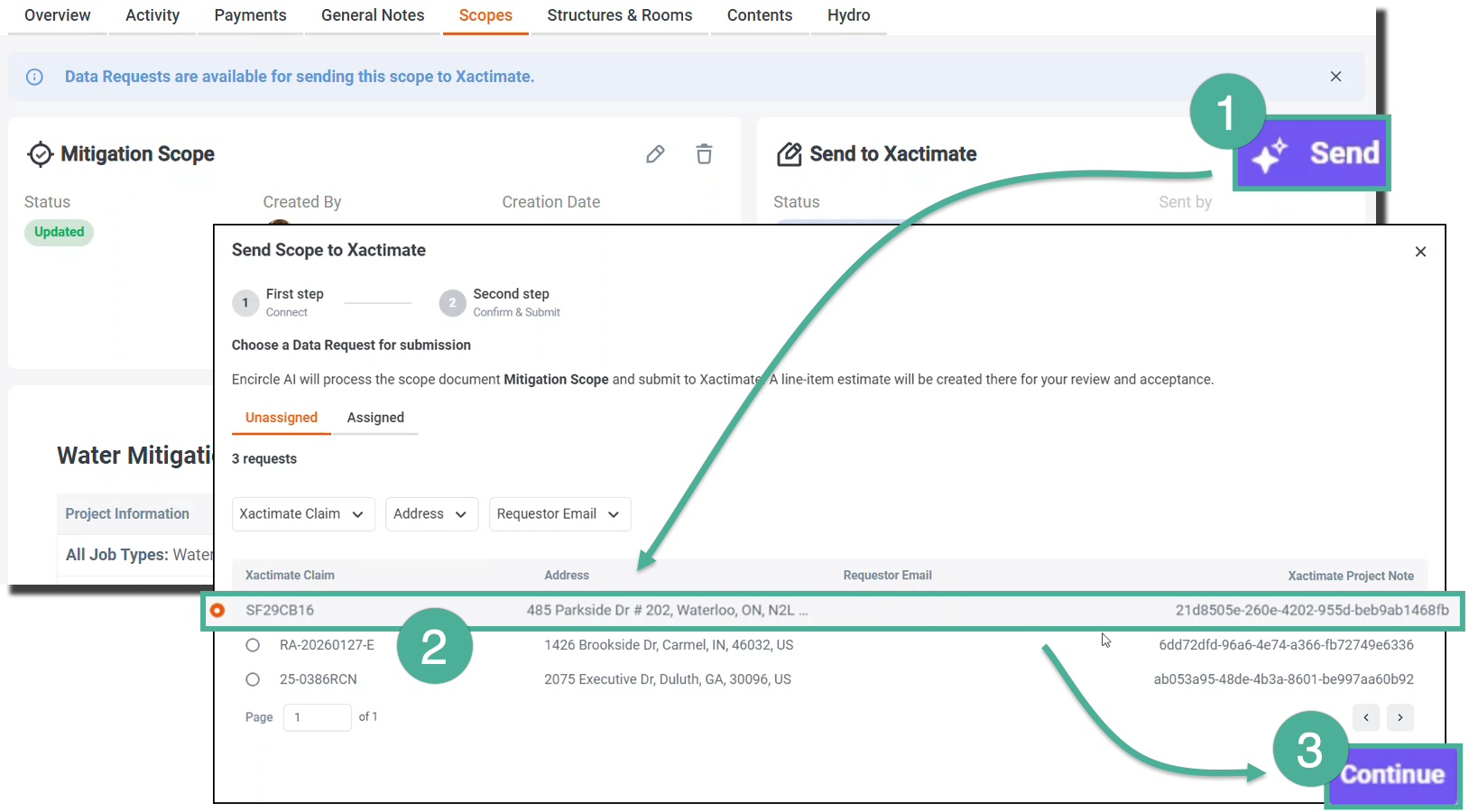Close the Send Scope to Xactimate dialog

pyautogui.click(x=1420, y=252)
